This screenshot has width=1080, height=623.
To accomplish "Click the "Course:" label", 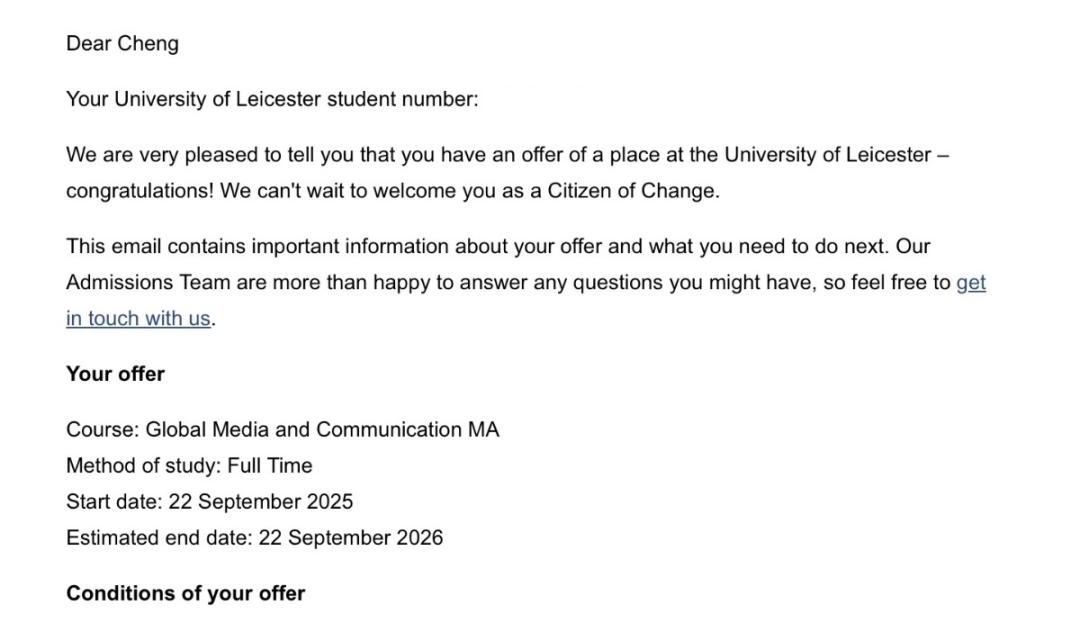I will coord(103,430).
